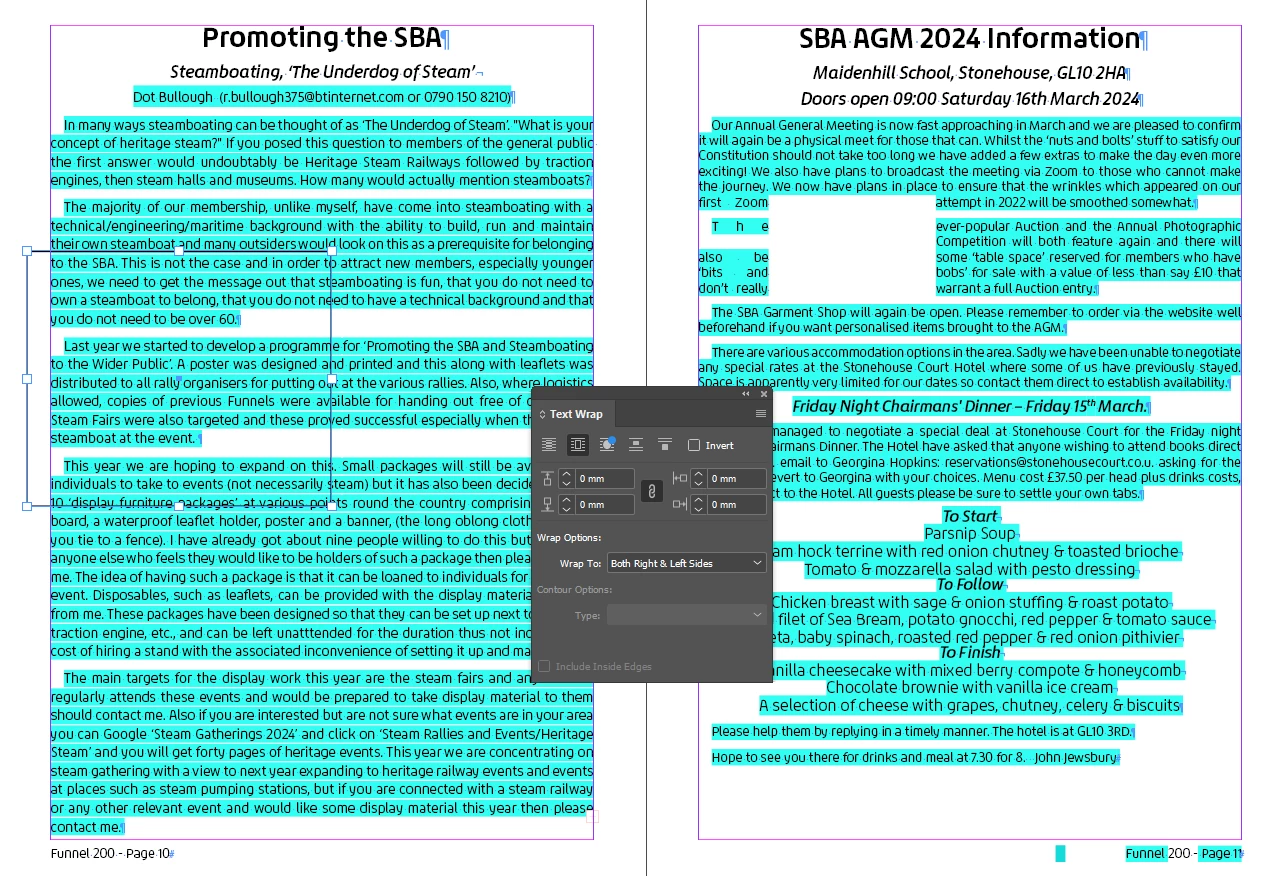
Task: Decrease bottom offset with down arrow
Action: [x=565, y=510]
